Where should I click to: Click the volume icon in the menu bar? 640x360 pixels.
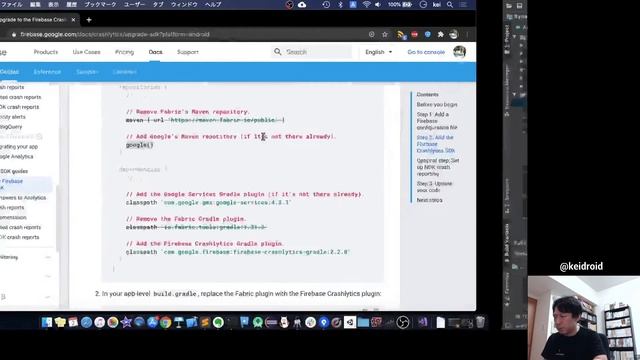coord(378,4)
